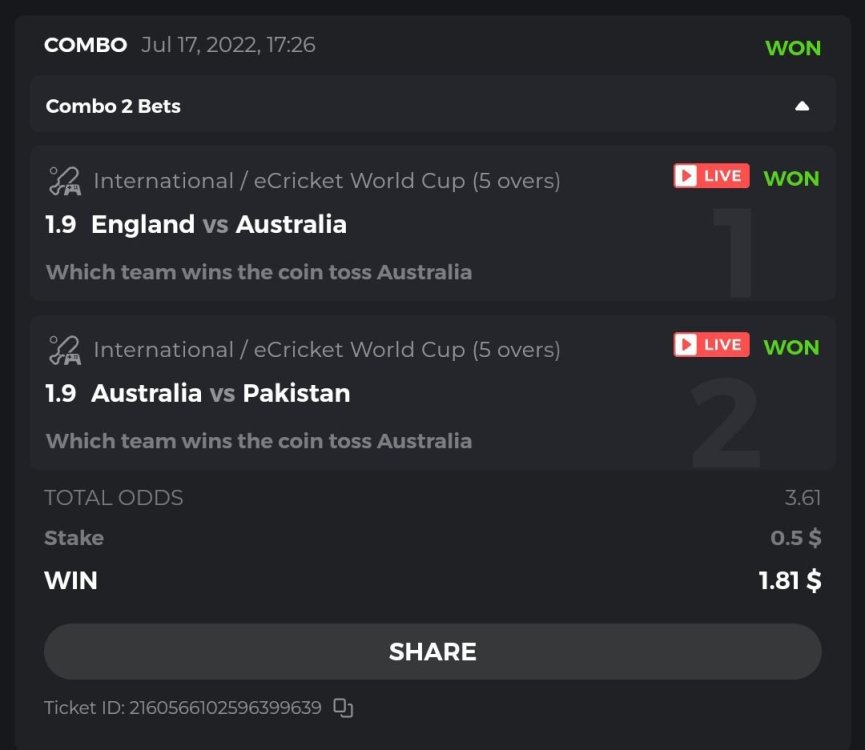
Task: Open the LIVE stream for England vs Australia
Action: (711, 176)
